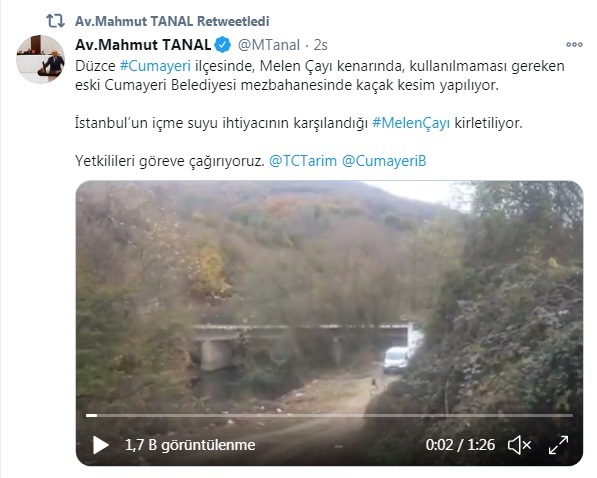Image resolution: width=597 pixels, height=478 pixels.
Task: Click 'Av.Mahmut TANAL Retweetledi' label
Action: 172,21
